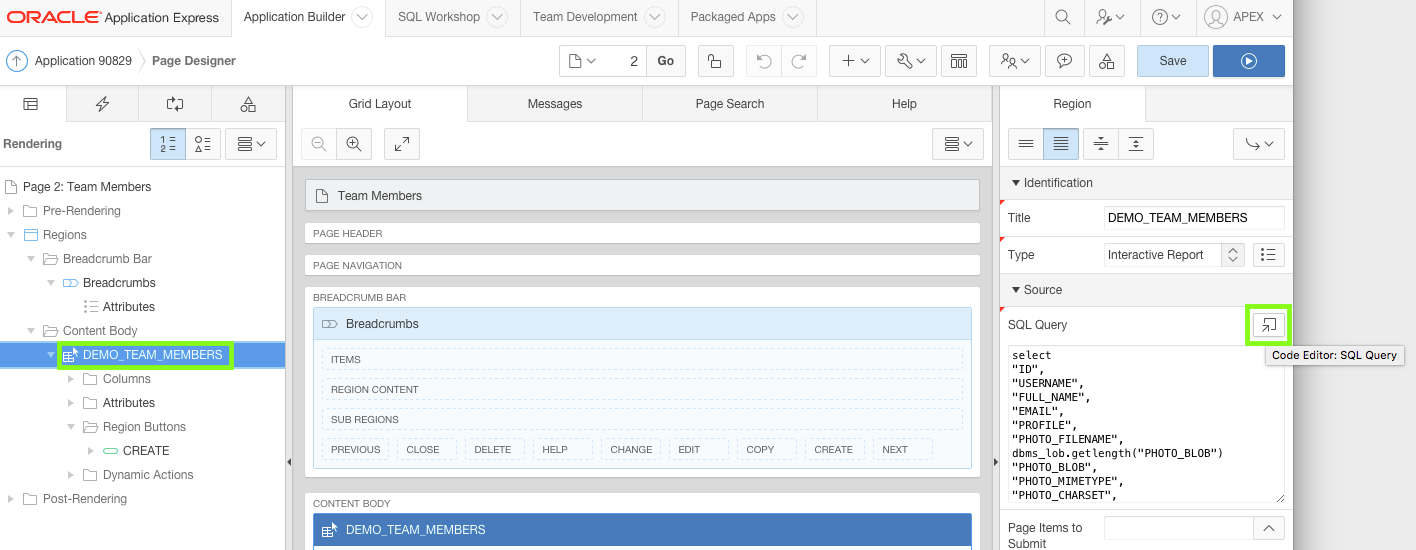Open the Code Editor for SQL Query
Viewport: 1416px width, 550px height.
(x=1268, y=325)
